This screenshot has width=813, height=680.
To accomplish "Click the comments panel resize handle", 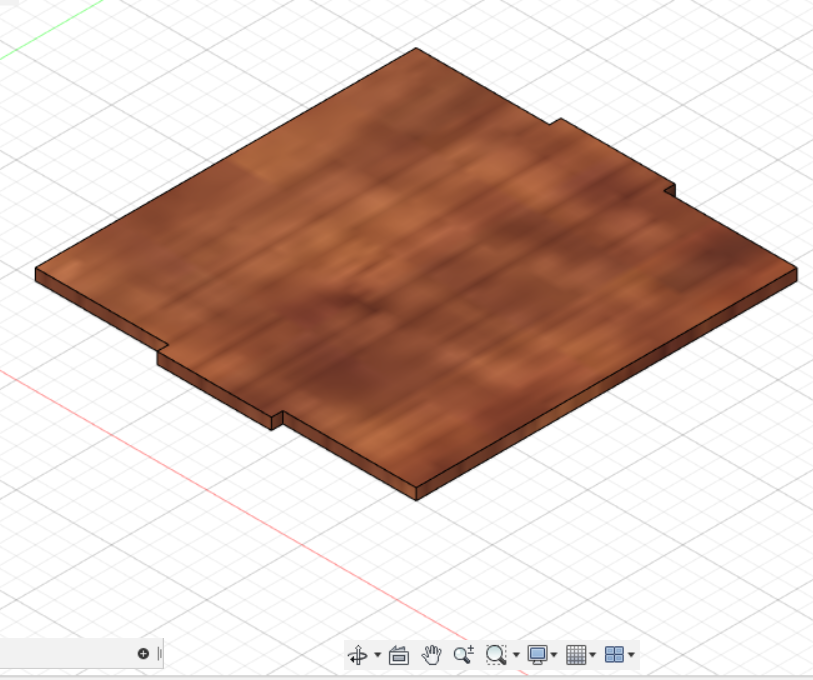I will pyautogui.click(x=159, y=654).
